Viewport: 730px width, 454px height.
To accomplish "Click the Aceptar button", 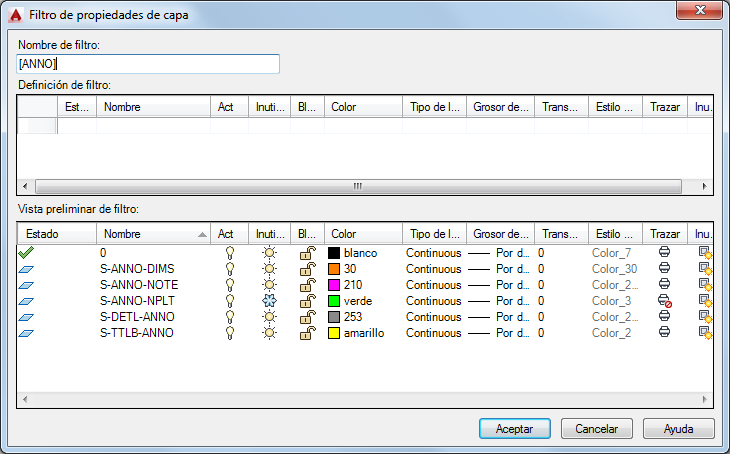I will coord(514,428).
